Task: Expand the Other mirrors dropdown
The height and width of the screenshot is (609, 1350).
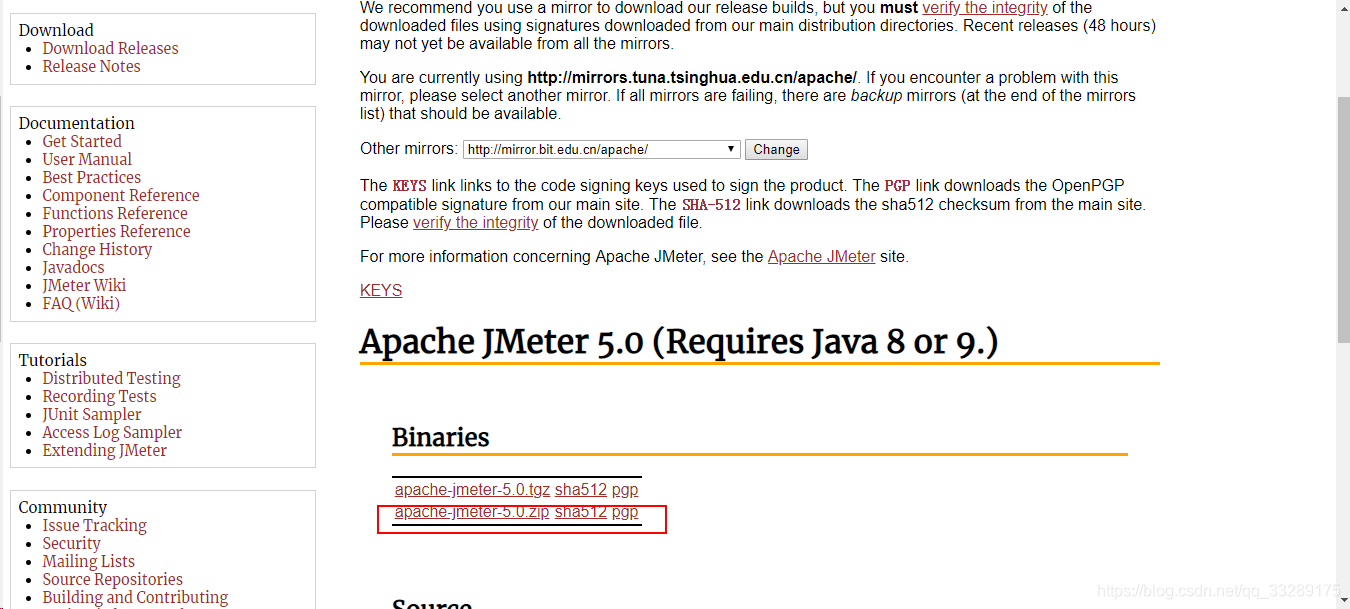Action: 602,149
